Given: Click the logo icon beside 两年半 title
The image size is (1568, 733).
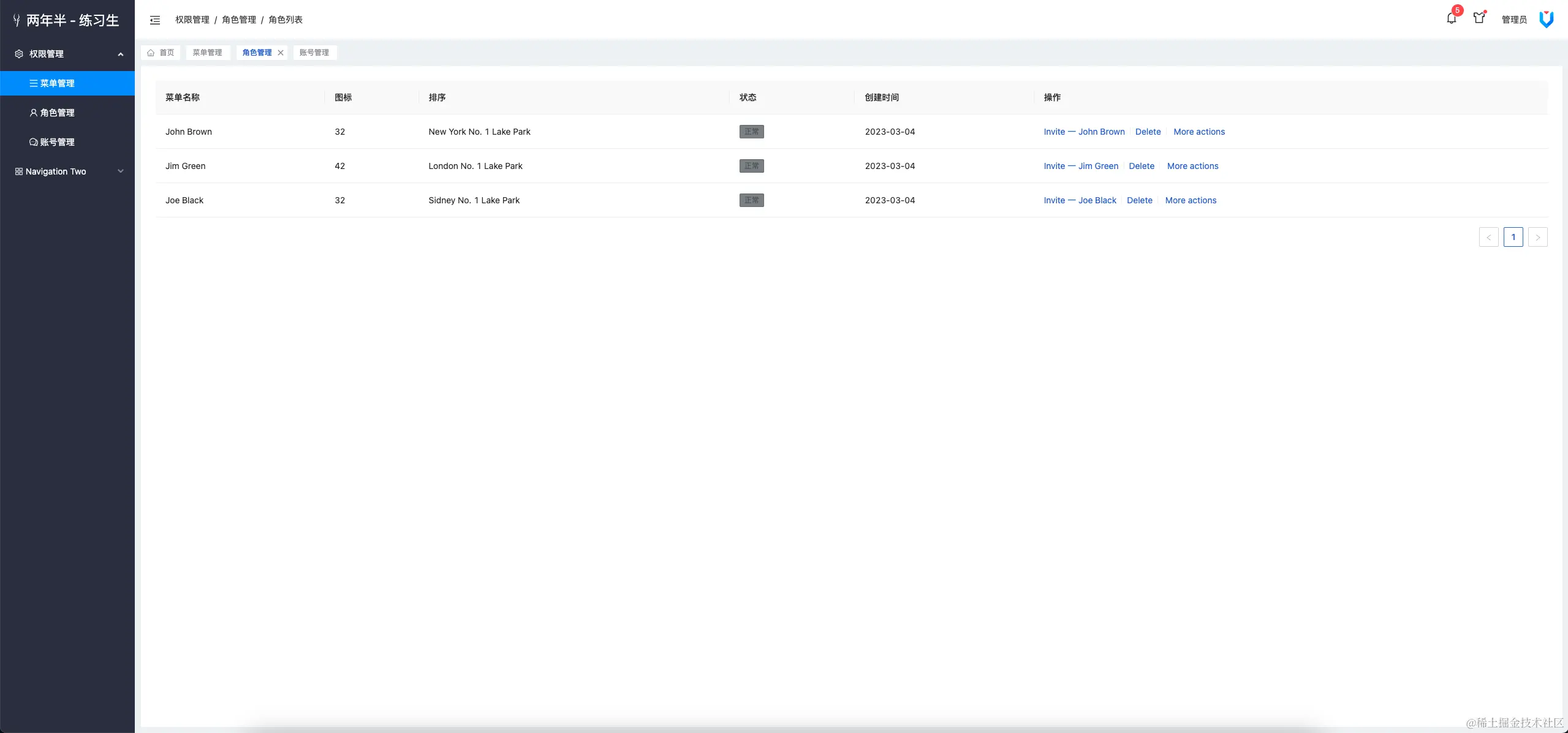Looking at the screenshot, I should click(17, 21).
